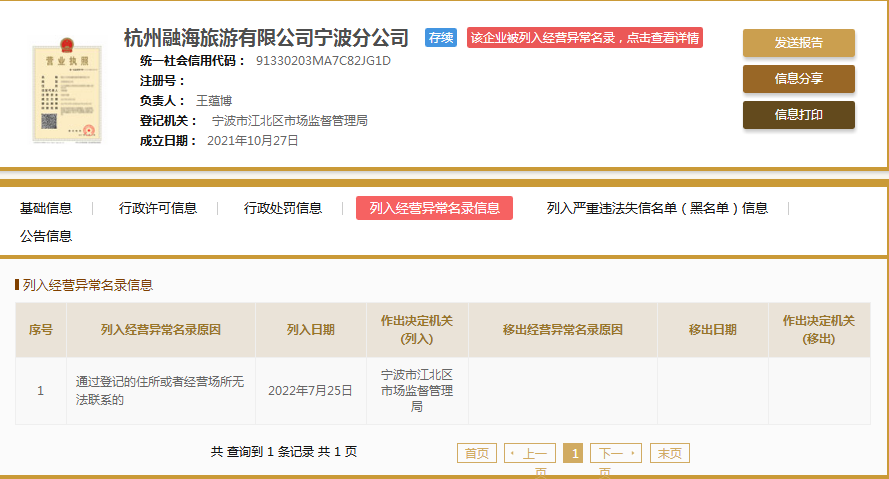Click the 信息分享 button
Screen dimensions: 889x479
pyautogui.click(x=798, y=79)
